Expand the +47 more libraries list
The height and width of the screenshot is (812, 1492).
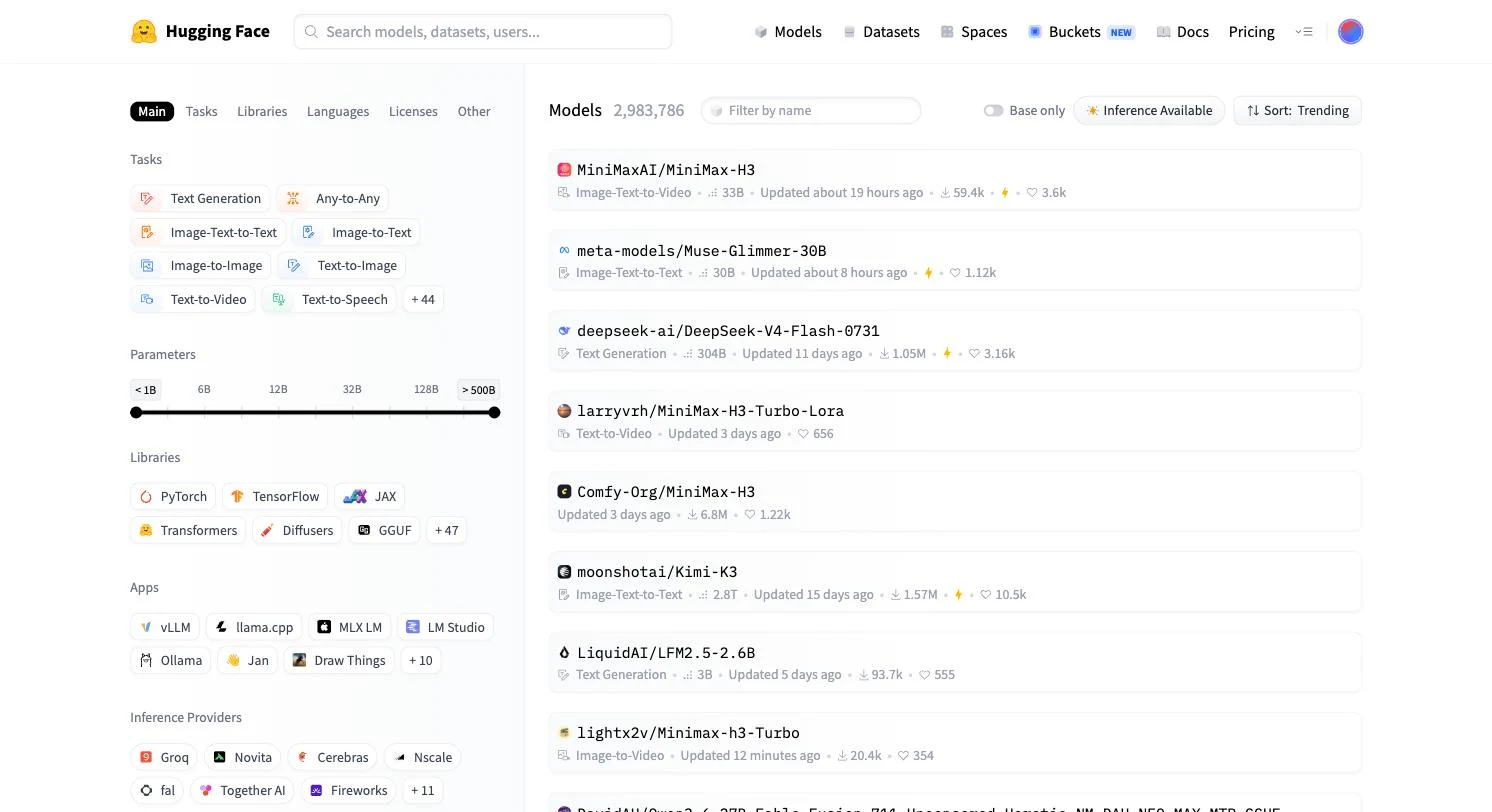446,530
